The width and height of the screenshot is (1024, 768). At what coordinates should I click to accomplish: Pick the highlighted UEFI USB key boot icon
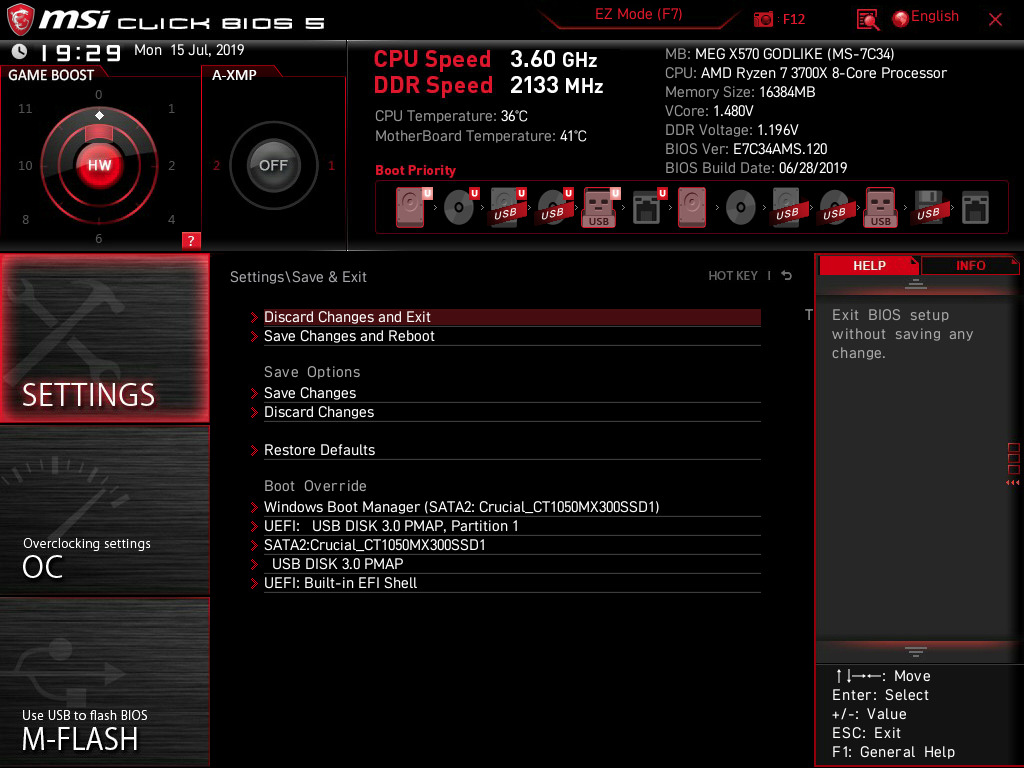(600, 207)
